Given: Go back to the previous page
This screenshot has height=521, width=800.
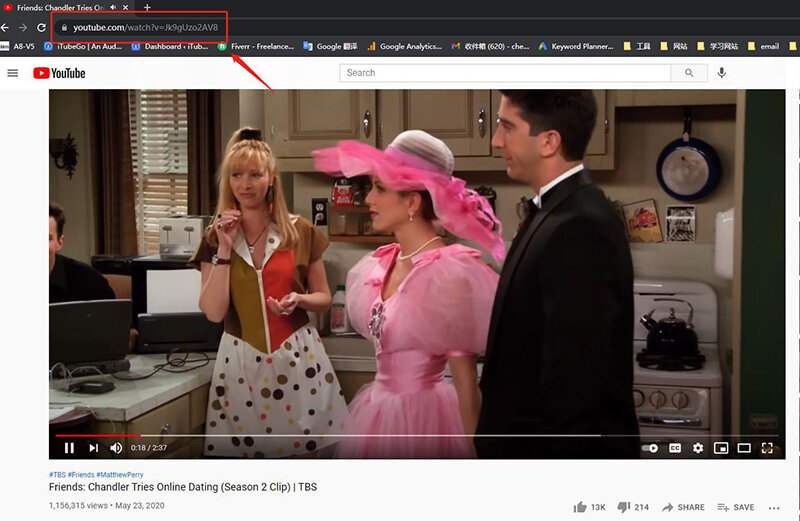Looking at the screenshot, I should (x=5, y=28).
